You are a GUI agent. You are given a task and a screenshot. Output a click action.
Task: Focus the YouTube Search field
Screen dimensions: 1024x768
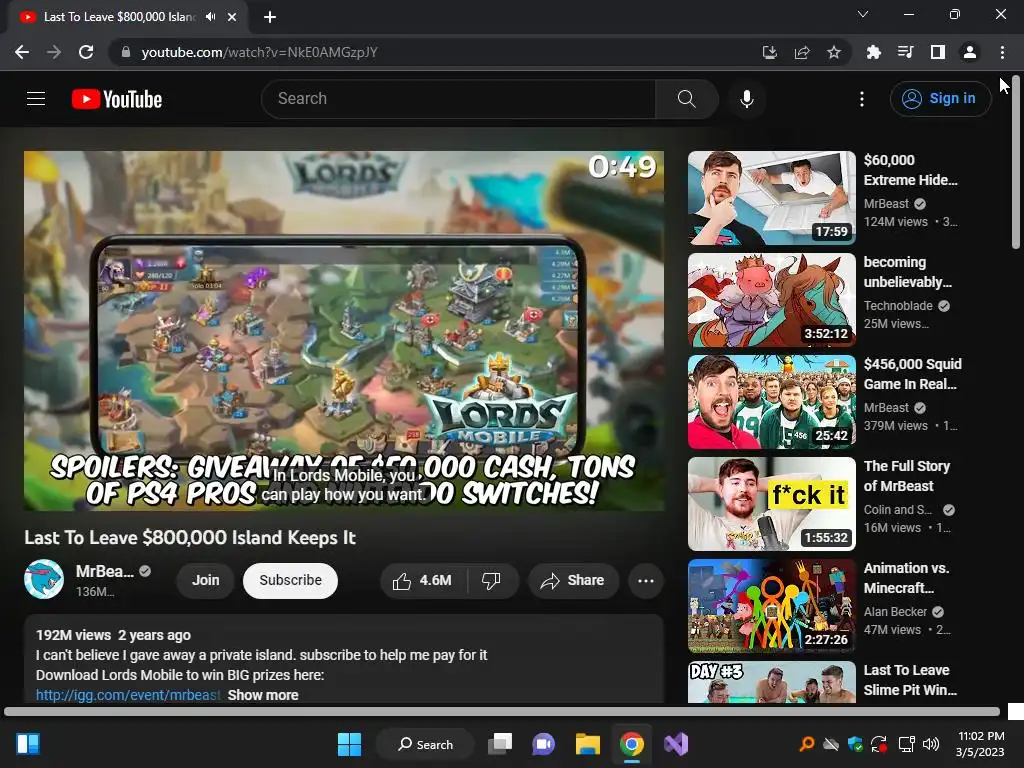[x=458, y=99]
